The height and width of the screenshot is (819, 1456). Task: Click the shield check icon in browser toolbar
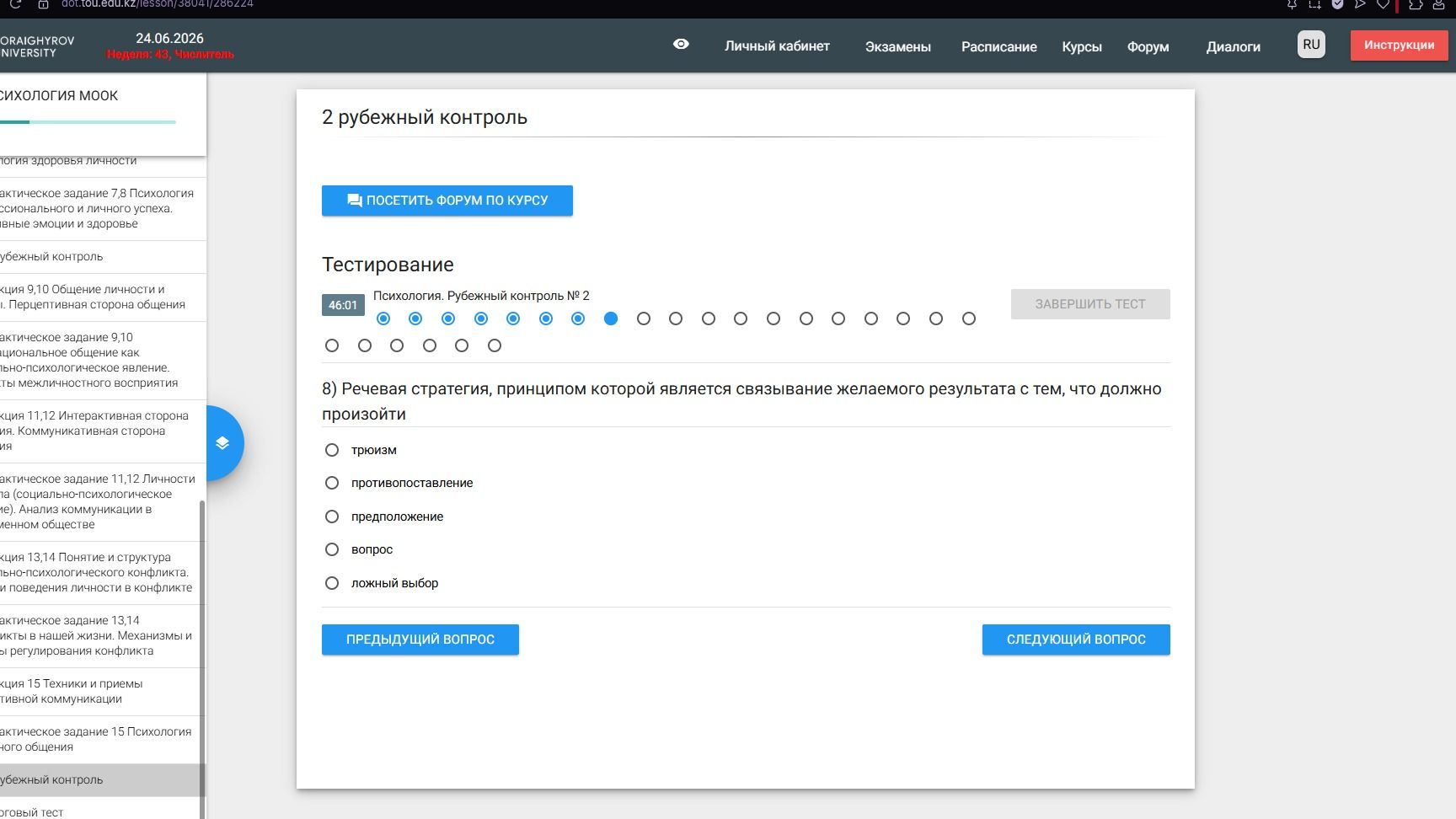1337,4
